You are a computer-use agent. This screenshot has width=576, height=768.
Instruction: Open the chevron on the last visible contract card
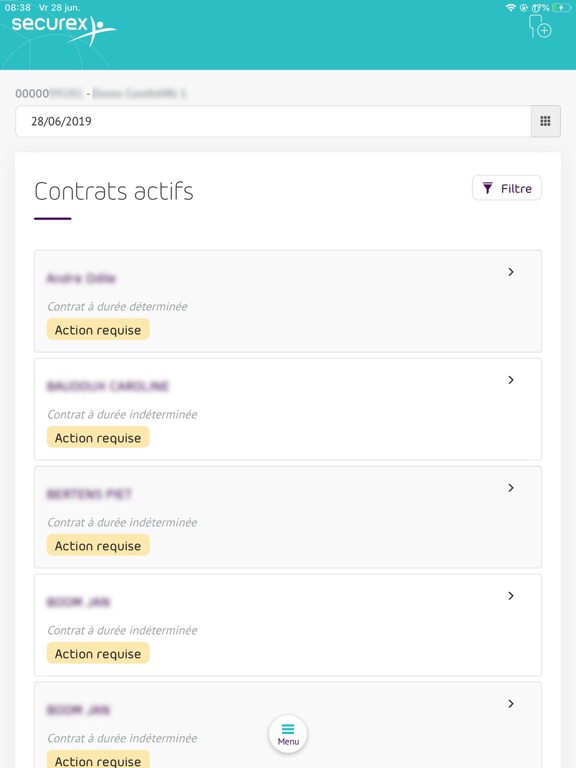point(510,703)
